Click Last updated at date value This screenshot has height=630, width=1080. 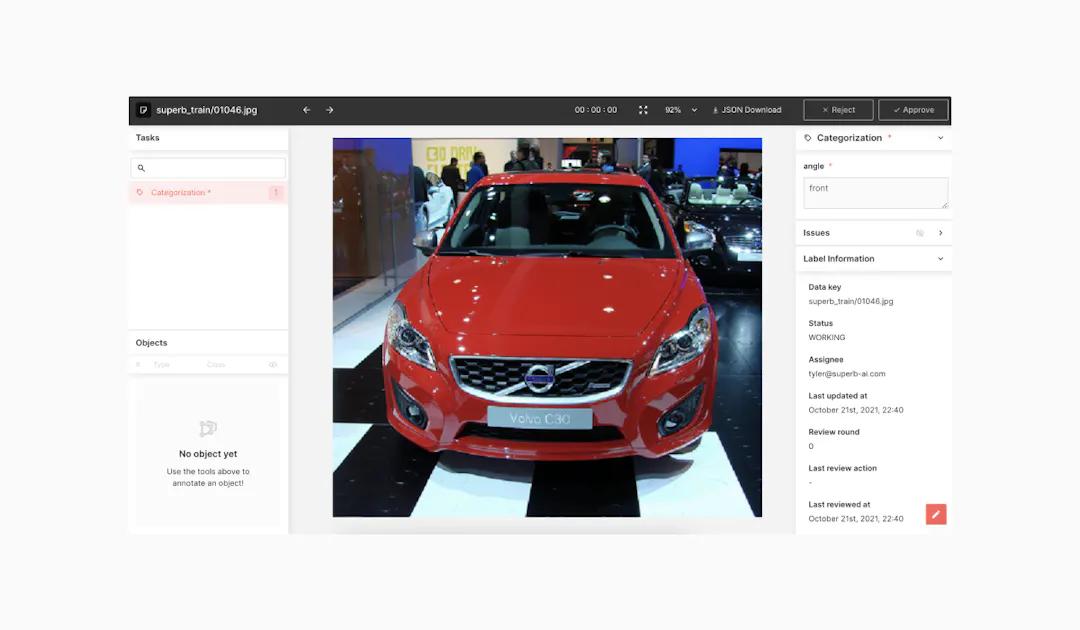click(855, 410)
